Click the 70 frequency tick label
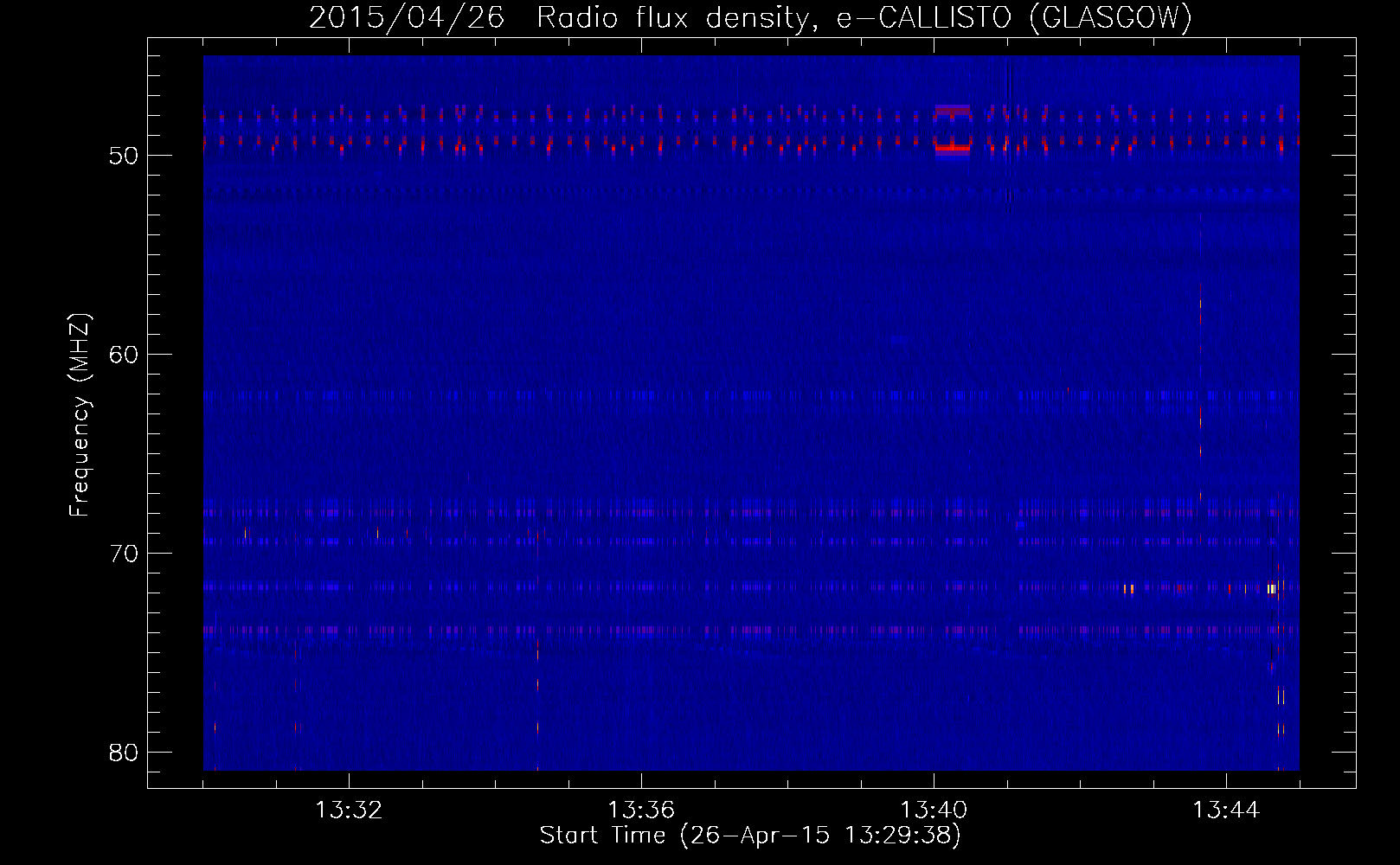 (x=124, y=554)
